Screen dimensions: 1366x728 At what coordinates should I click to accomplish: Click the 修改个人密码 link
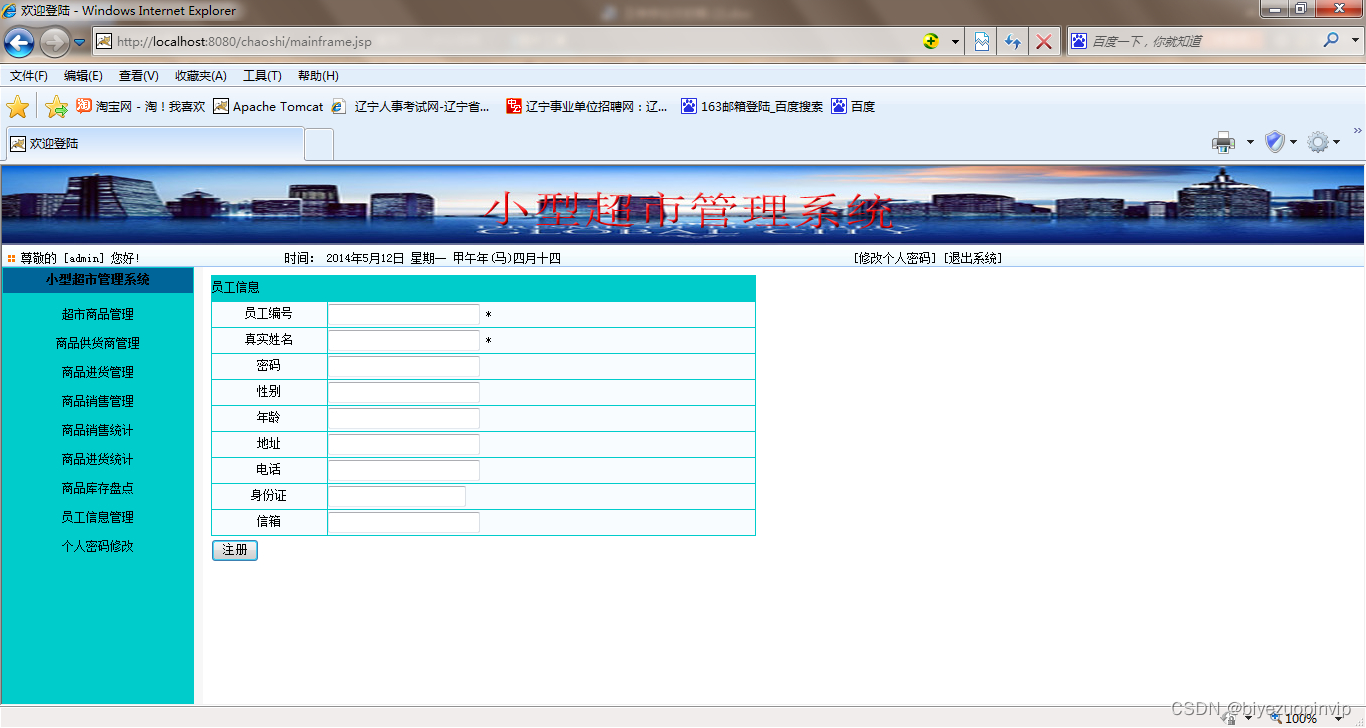896,258
